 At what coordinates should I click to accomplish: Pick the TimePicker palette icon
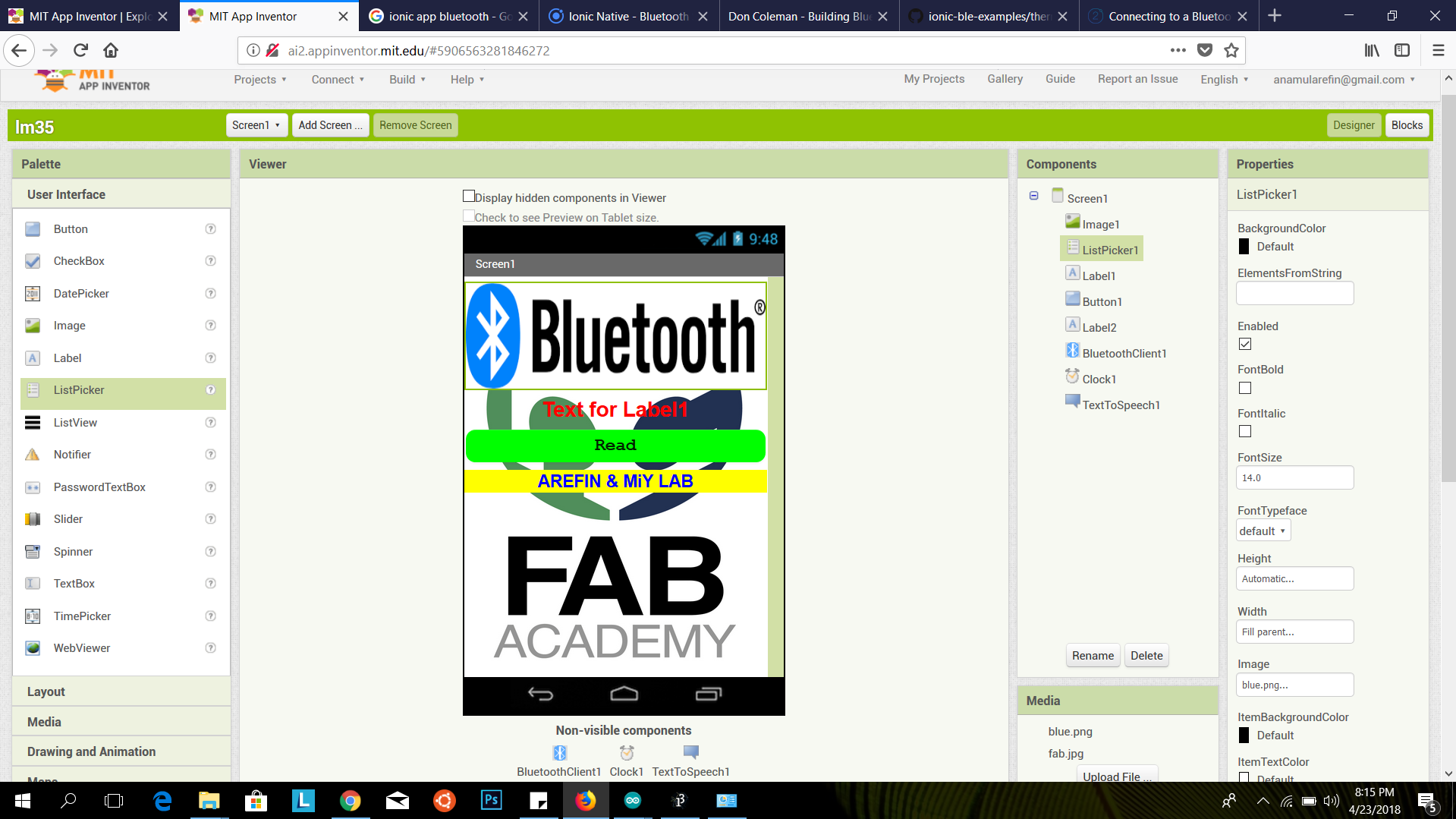pos(33,616)
